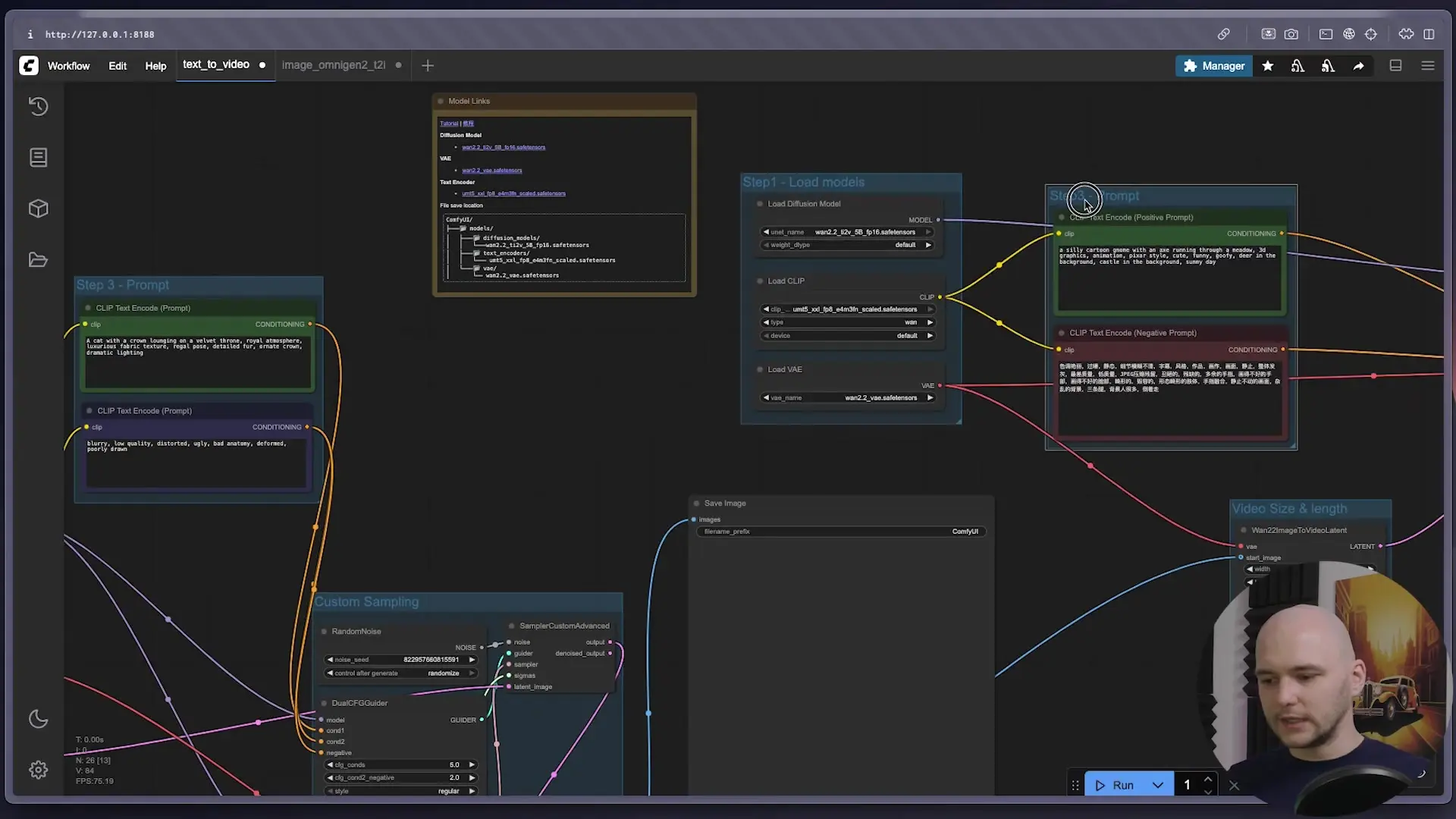
Task: Add a new workflow tab with plus
Action: tap(428, 66)
